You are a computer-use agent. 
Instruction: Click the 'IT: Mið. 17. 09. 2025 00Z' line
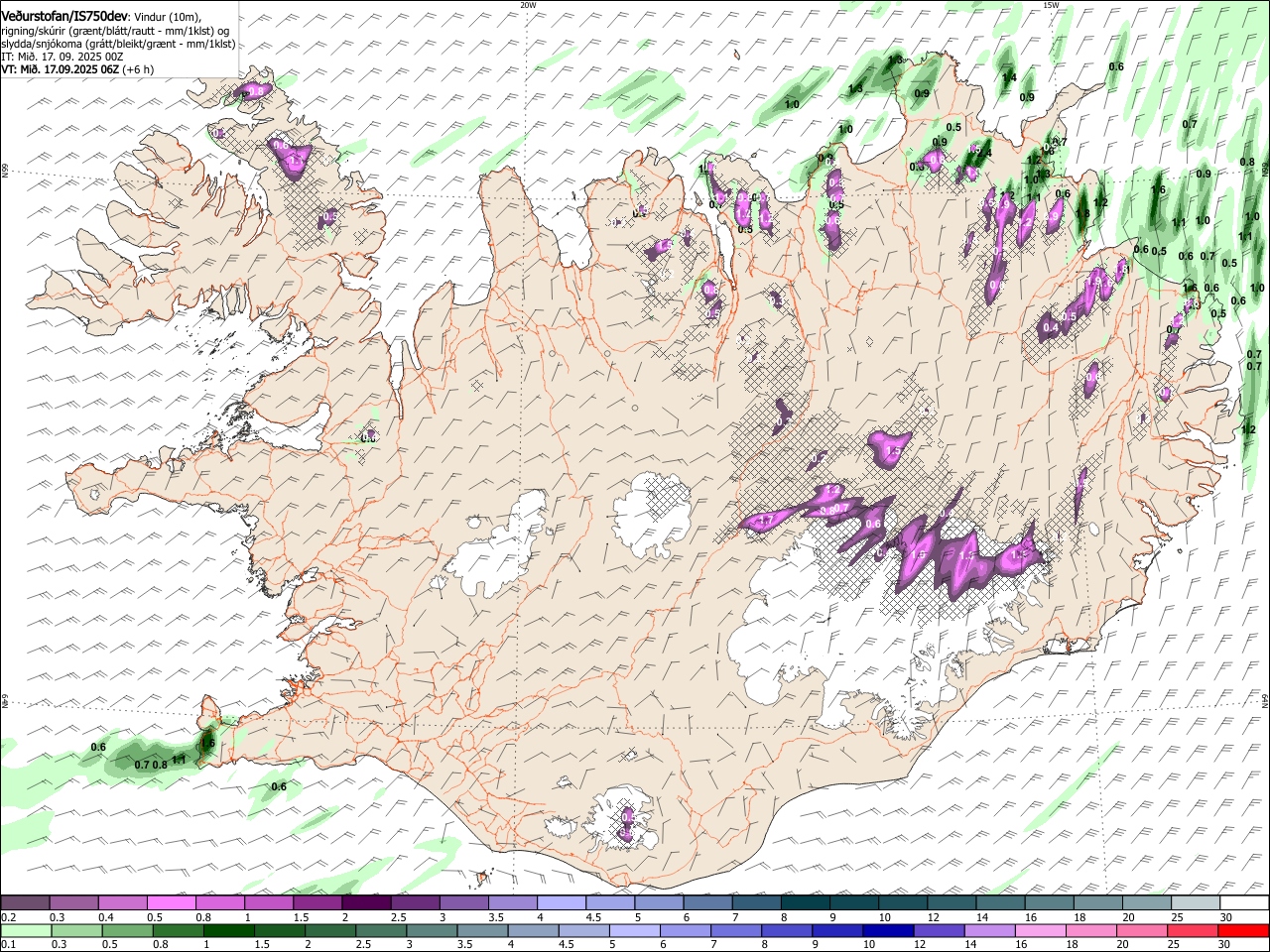(x=63, y=57)
